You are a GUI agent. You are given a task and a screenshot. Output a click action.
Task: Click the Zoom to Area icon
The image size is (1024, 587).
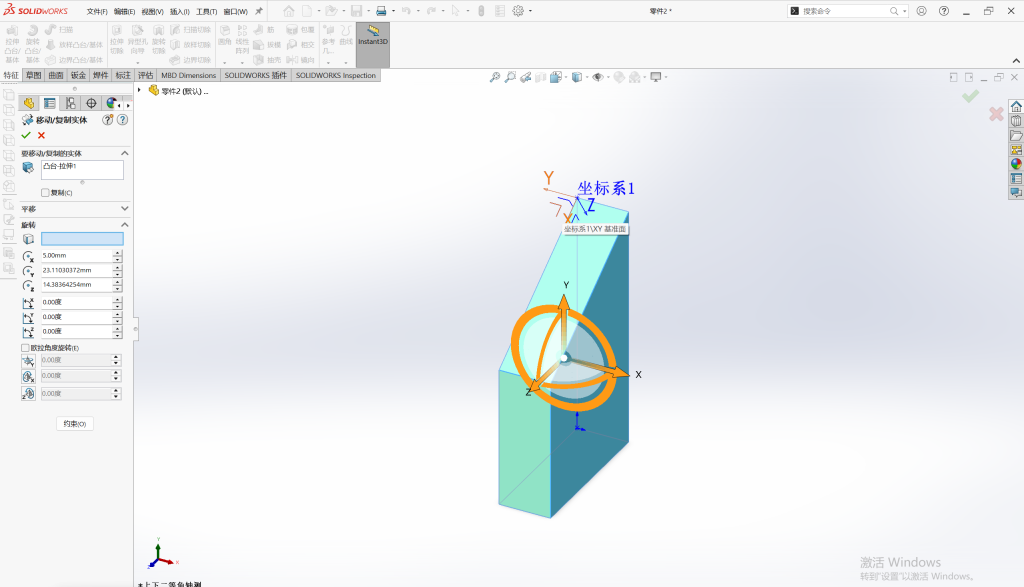point(510,77)
